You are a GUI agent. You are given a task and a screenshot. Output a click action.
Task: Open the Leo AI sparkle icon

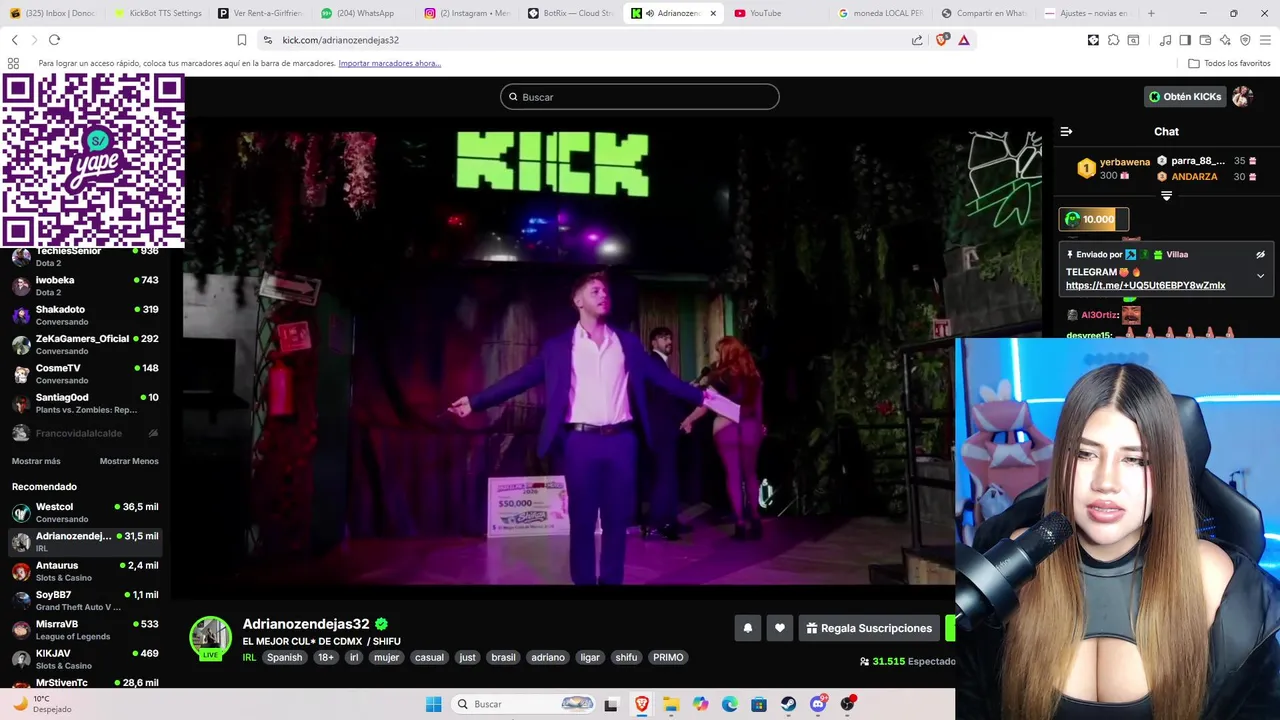point(1225,40)
